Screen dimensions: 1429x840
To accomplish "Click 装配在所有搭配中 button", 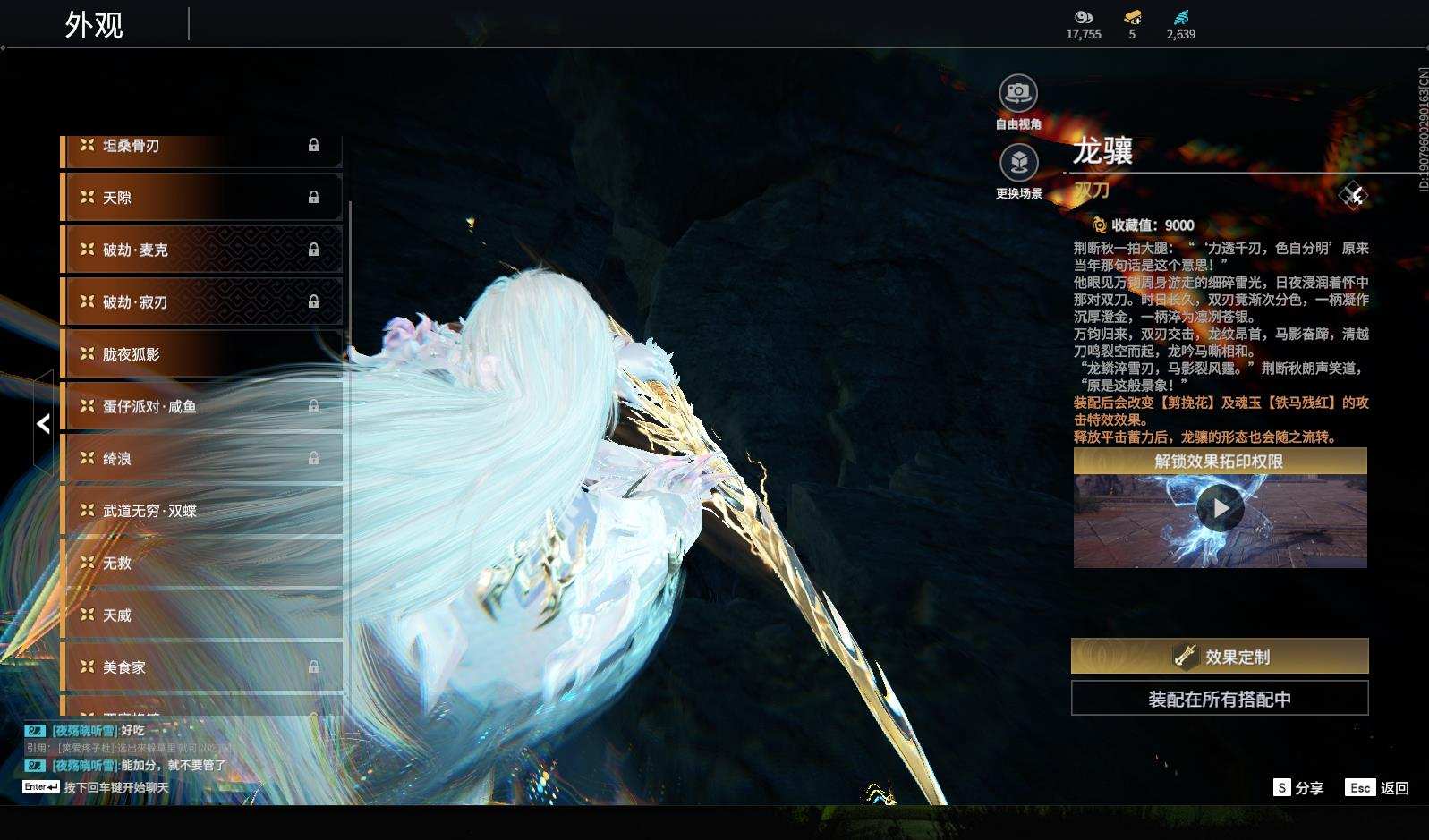I will click(1220, 699).
